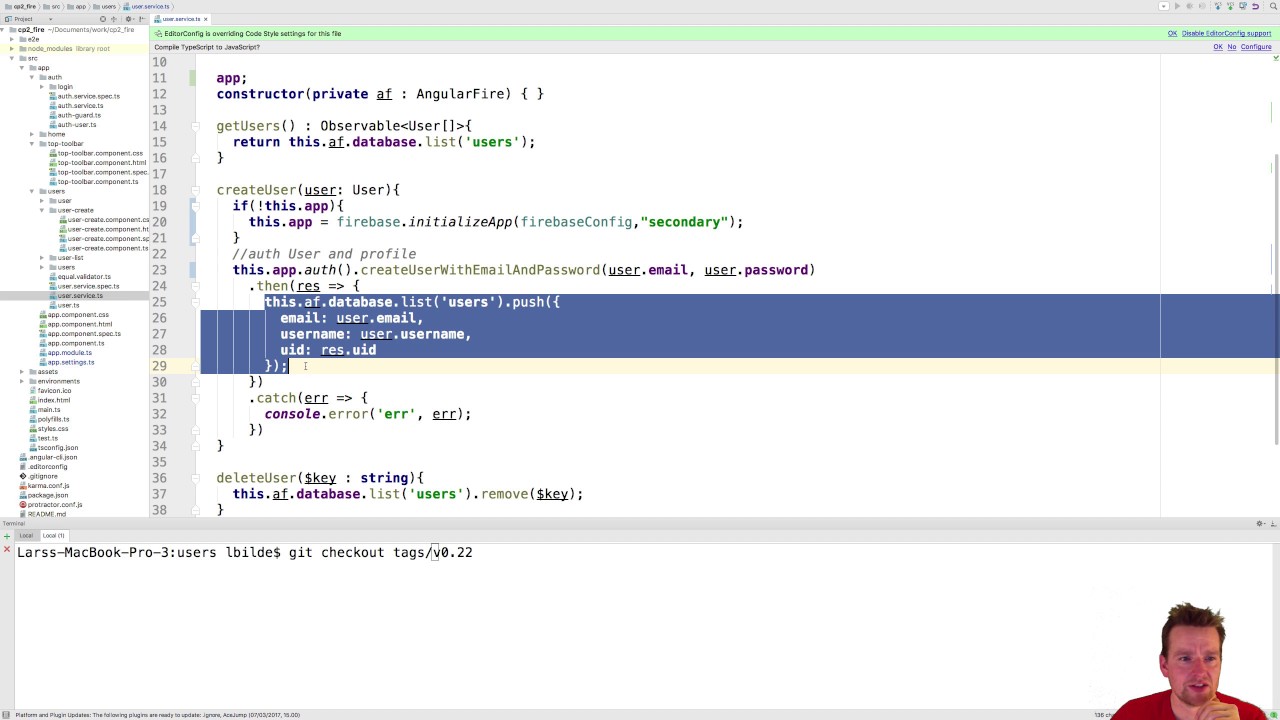Open terminal panel settings gear icon
The height and width of the screenshot is (720, 1280).
coord(1259,523)
